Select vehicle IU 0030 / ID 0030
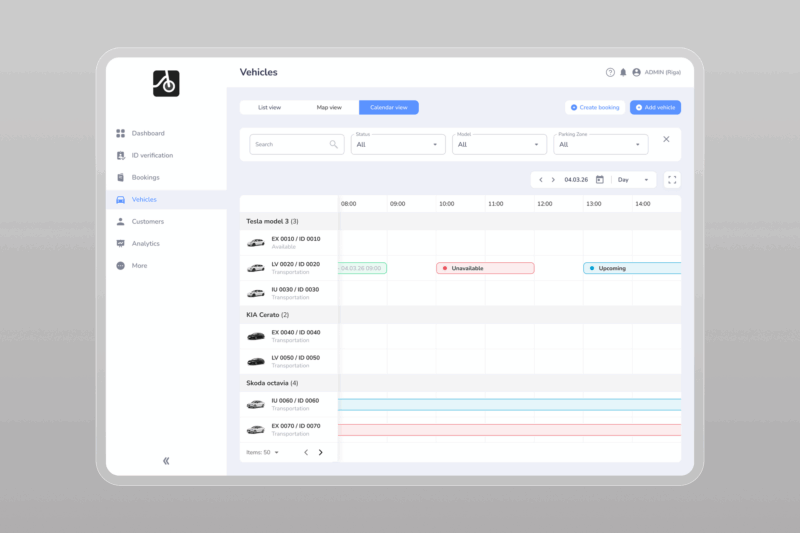The height and width of the screenshot is (533, 800). tap(289, 293)
